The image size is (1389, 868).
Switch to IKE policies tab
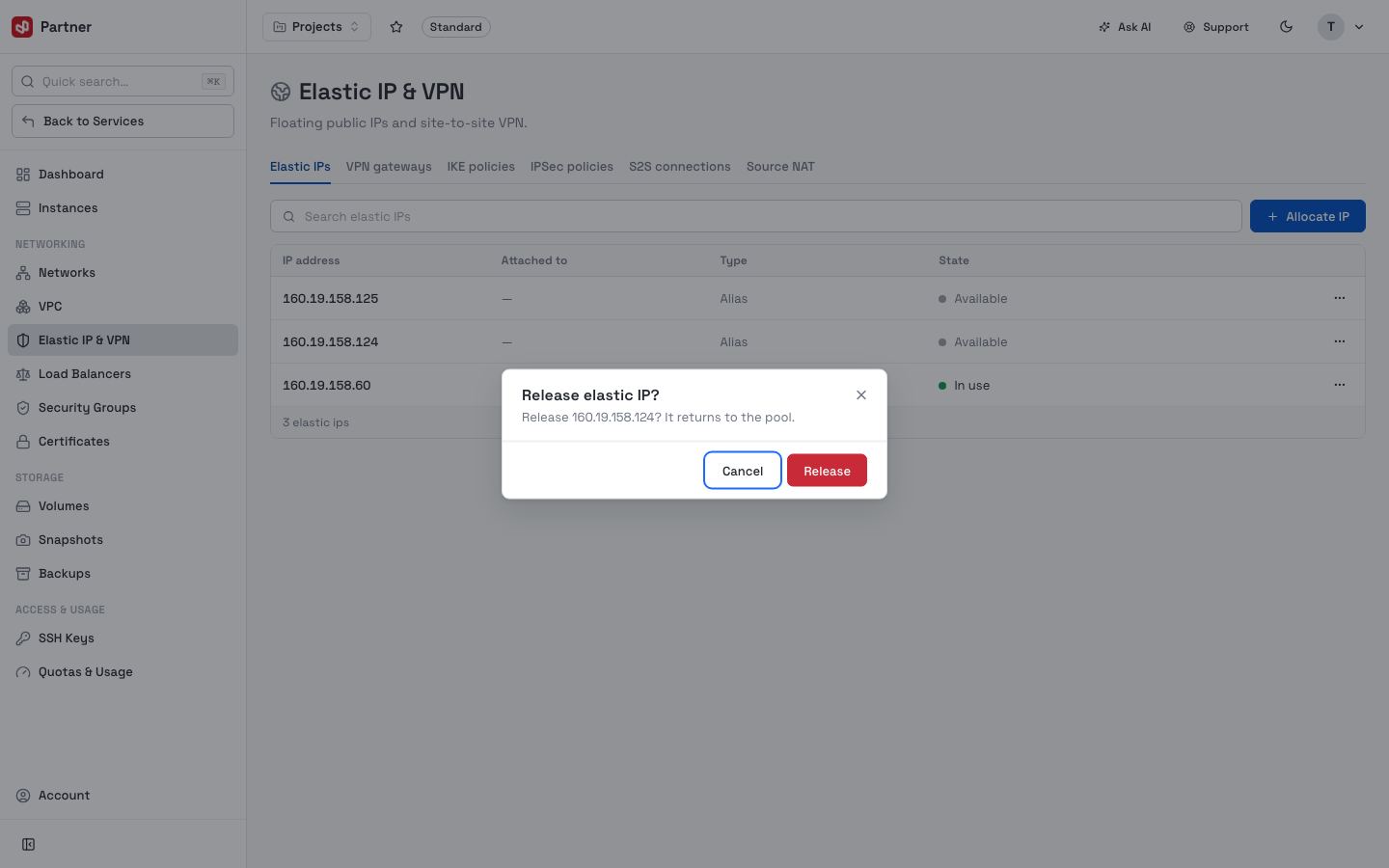[x=480, y=167]
